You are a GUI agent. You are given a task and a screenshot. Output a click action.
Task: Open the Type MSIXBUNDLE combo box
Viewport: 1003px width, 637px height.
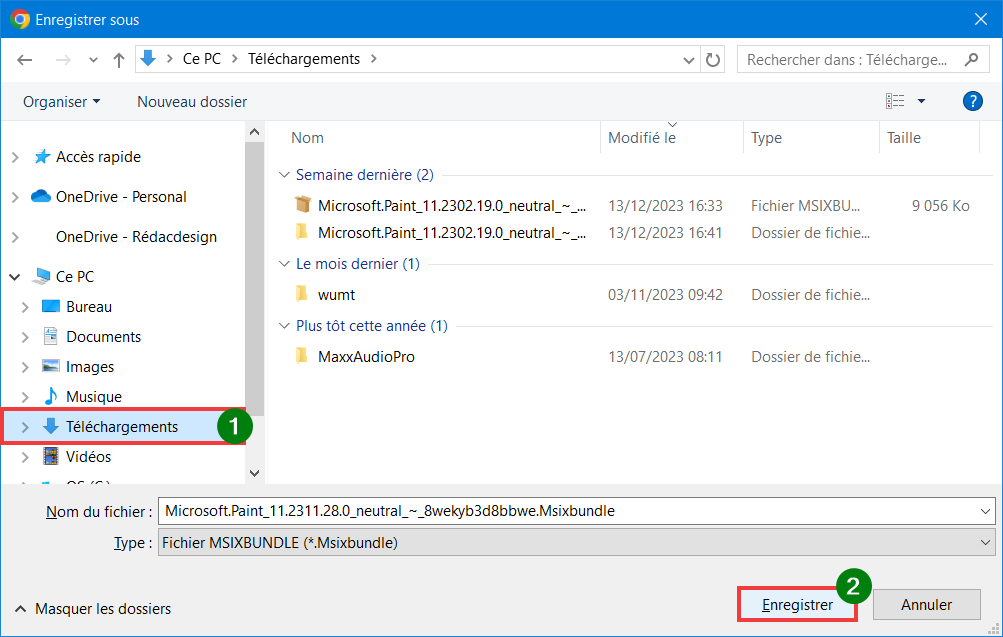click(576, 543)
